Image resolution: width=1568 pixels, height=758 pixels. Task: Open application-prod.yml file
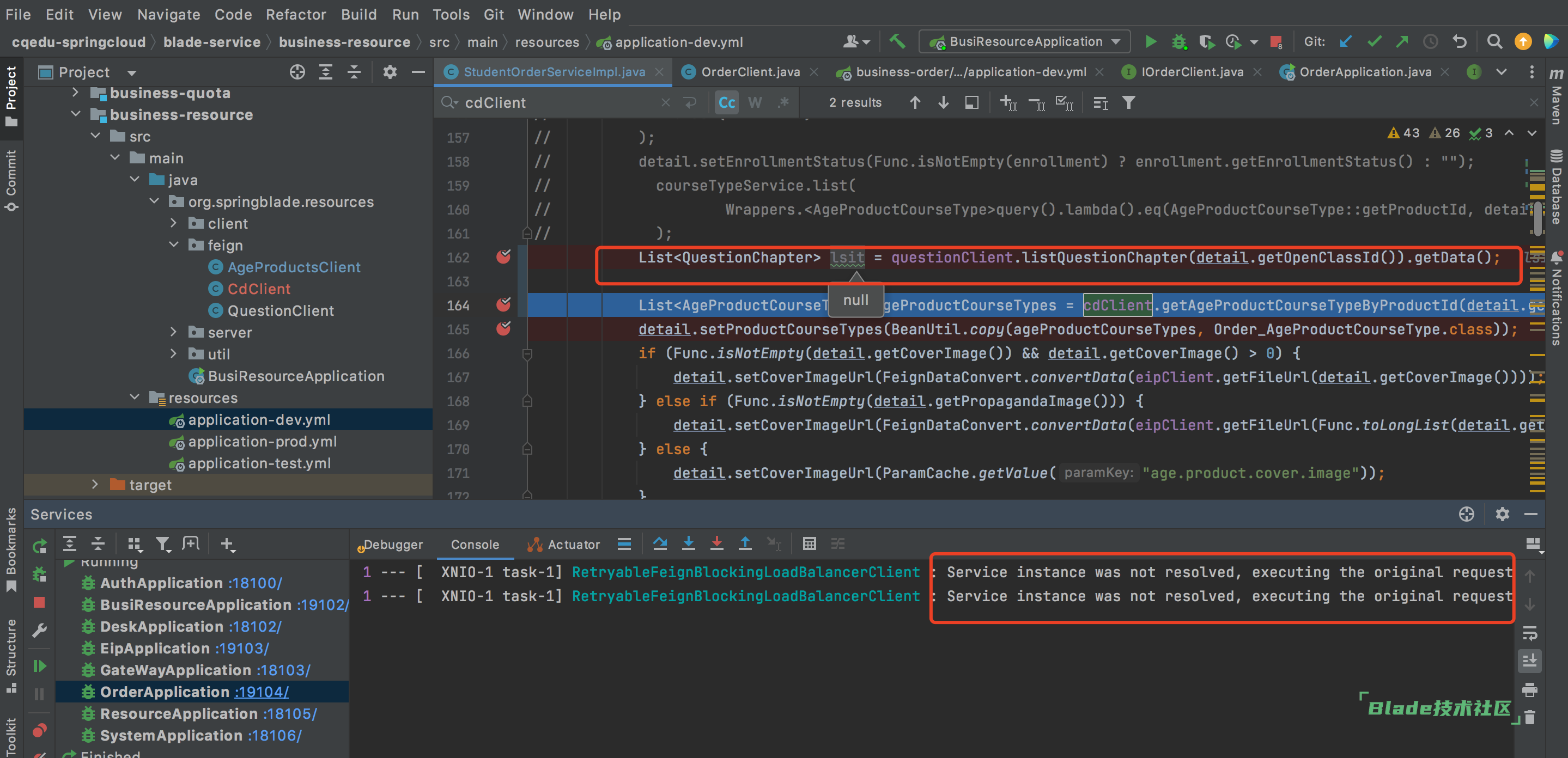click(x=262, y=442)
